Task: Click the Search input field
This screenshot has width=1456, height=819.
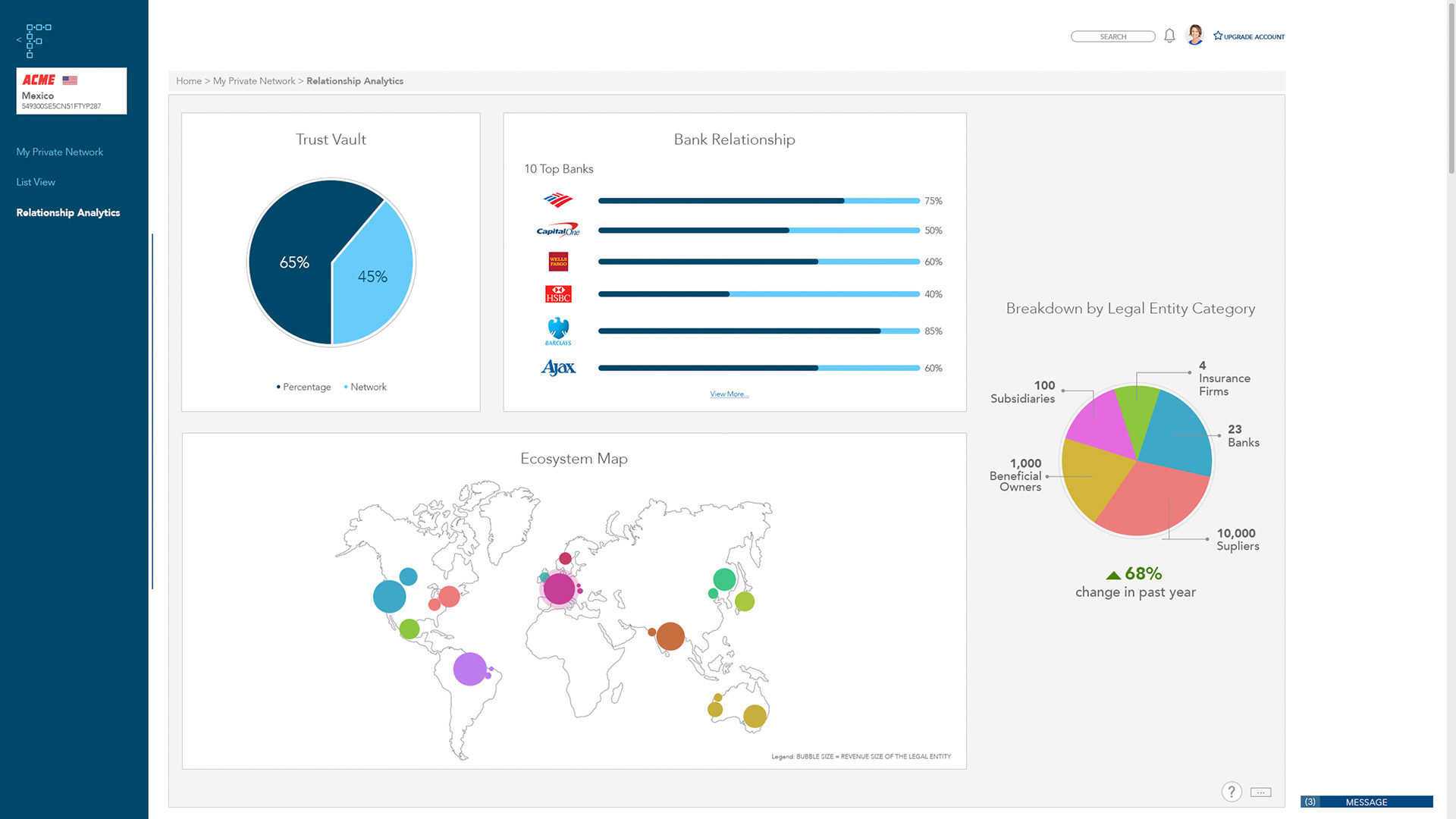Action: point(1112,36)
